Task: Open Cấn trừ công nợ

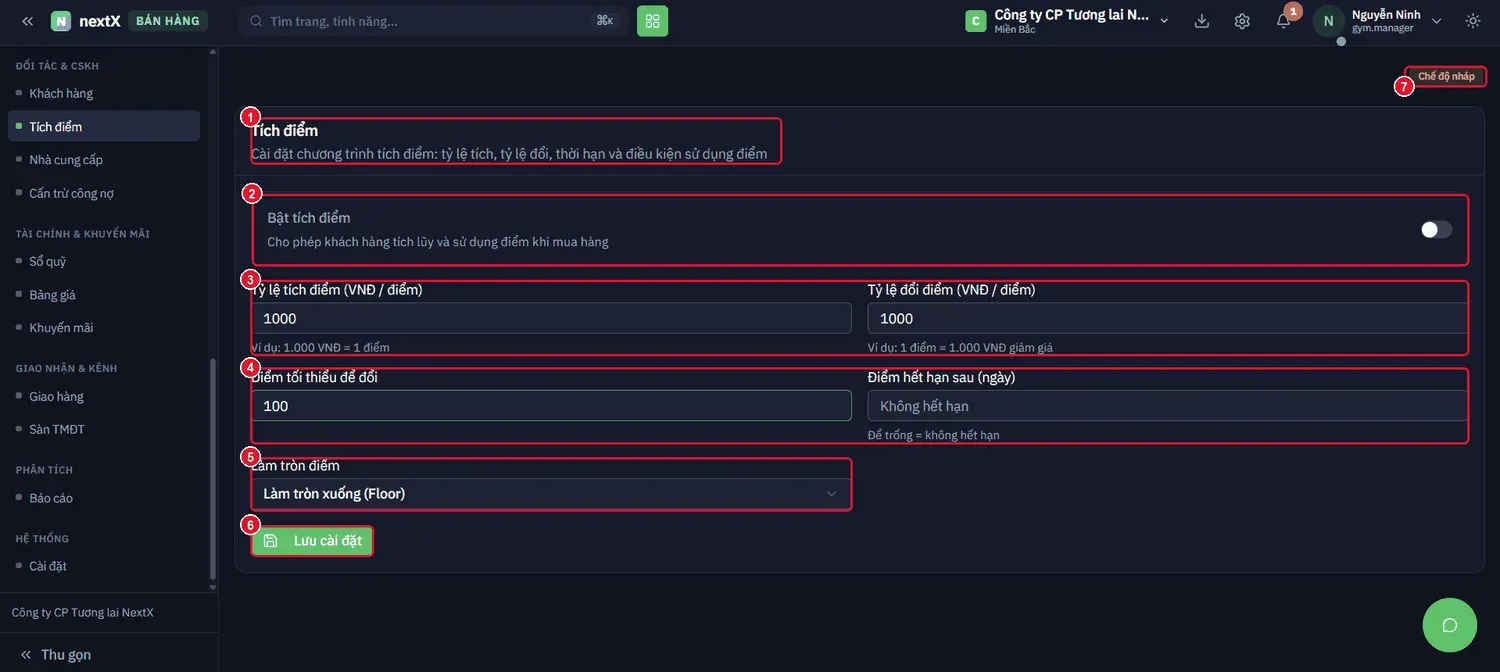Action: coord(104,193)
